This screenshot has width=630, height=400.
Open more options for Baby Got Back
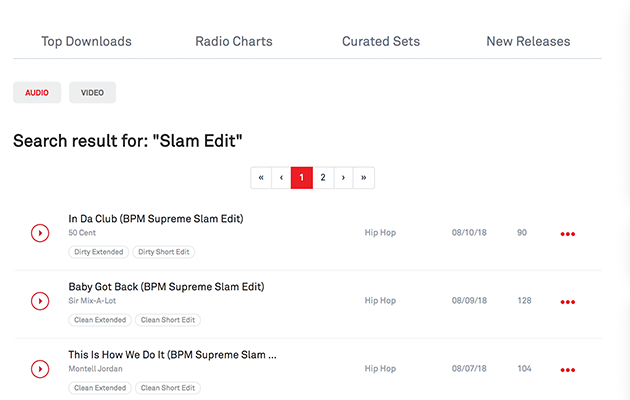tap(567, 302)
